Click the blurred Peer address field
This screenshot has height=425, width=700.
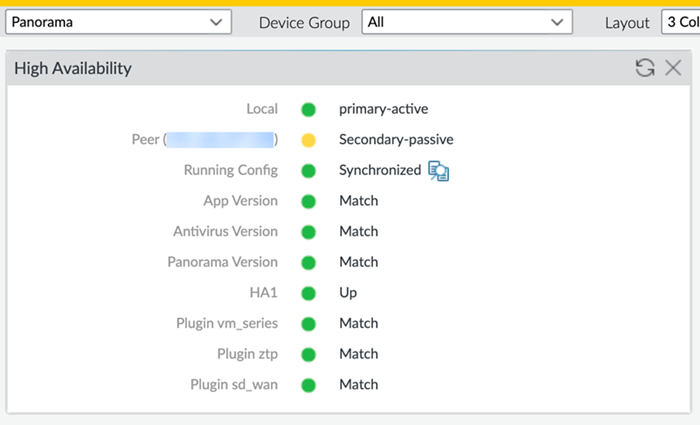pos(220,140)
